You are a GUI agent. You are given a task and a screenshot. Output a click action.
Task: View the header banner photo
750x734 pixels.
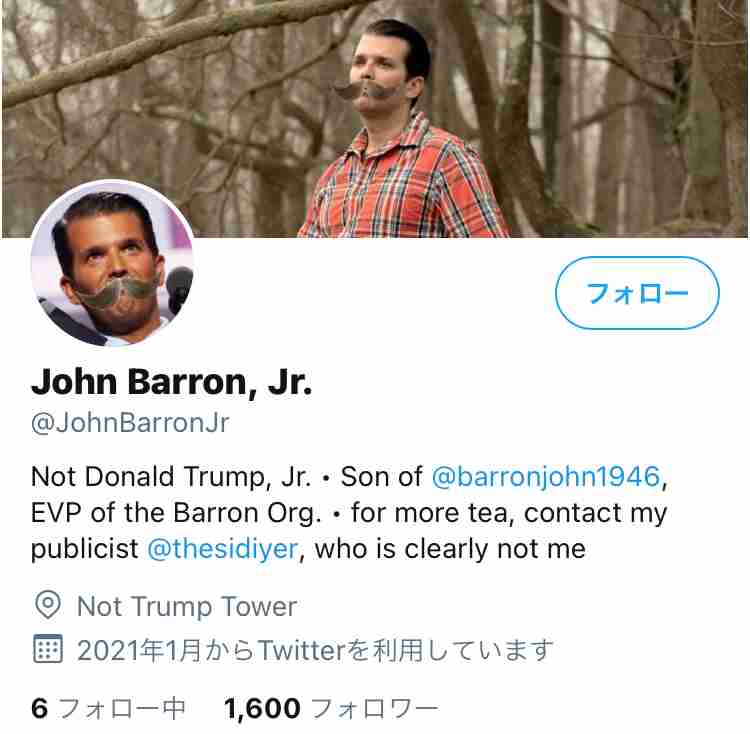click(375, 119)
